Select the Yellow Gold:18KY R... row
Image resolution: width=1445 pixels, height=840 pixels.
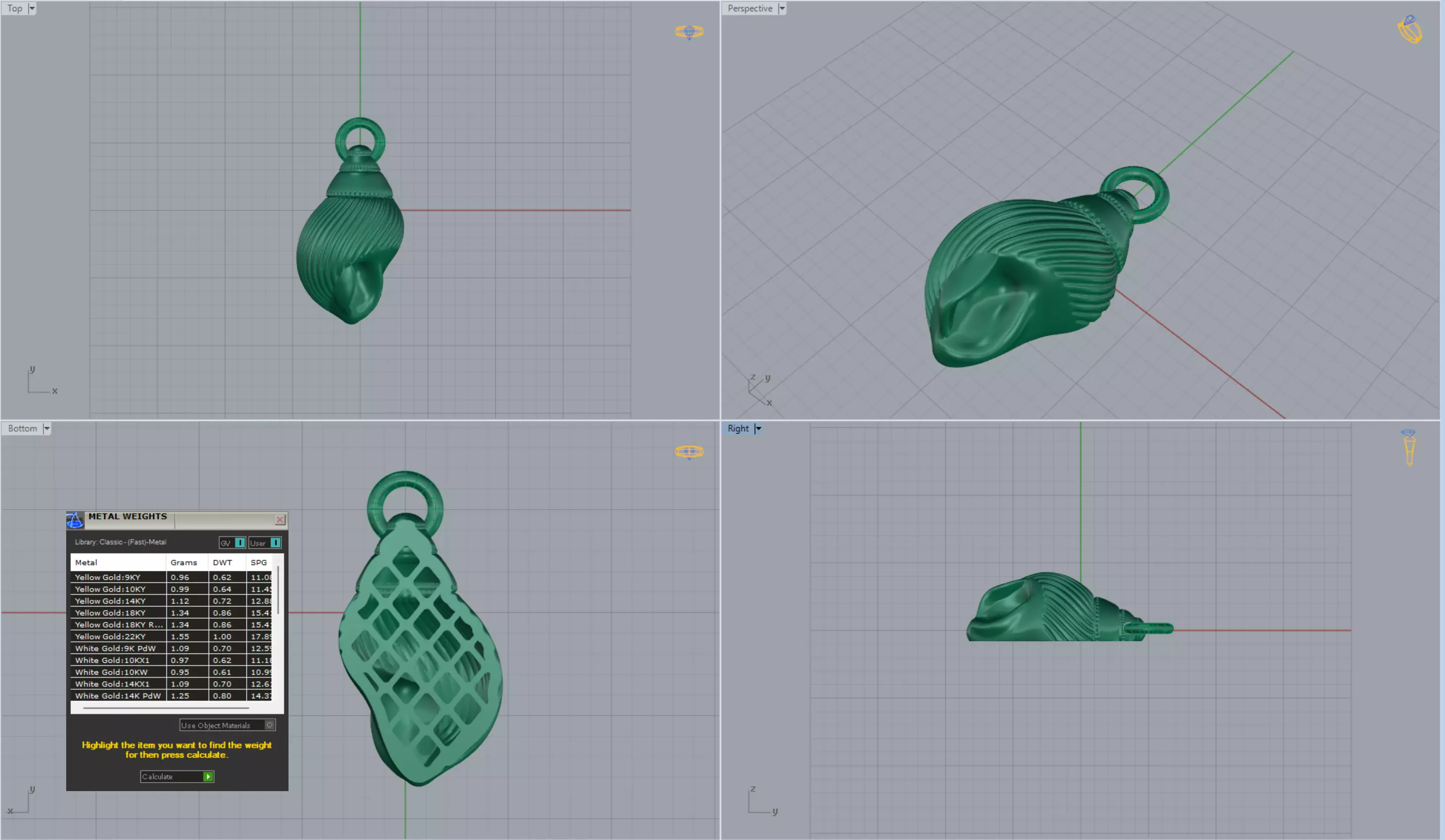[171, 624]
